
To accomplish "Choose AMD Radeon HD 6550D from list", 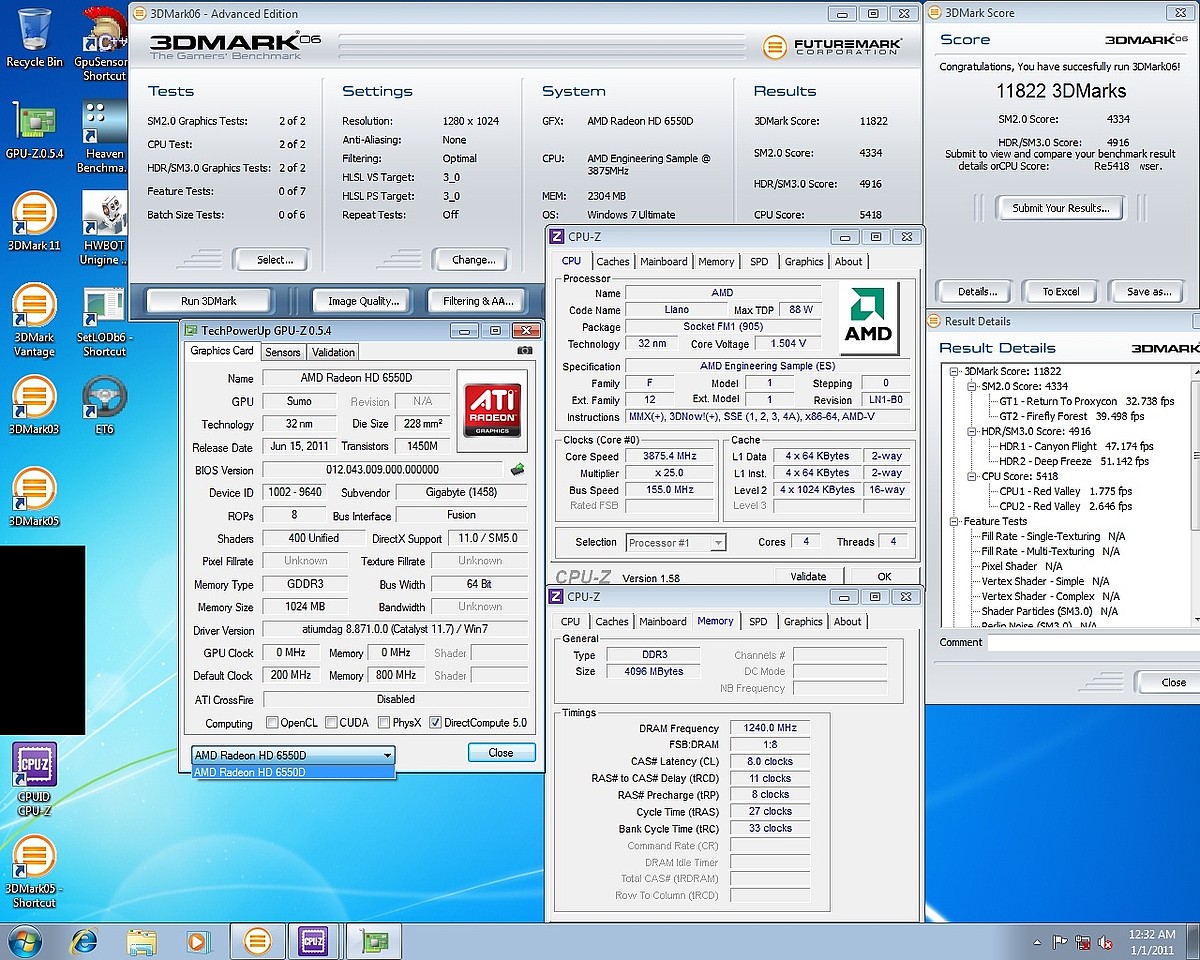I will point(293,772).
